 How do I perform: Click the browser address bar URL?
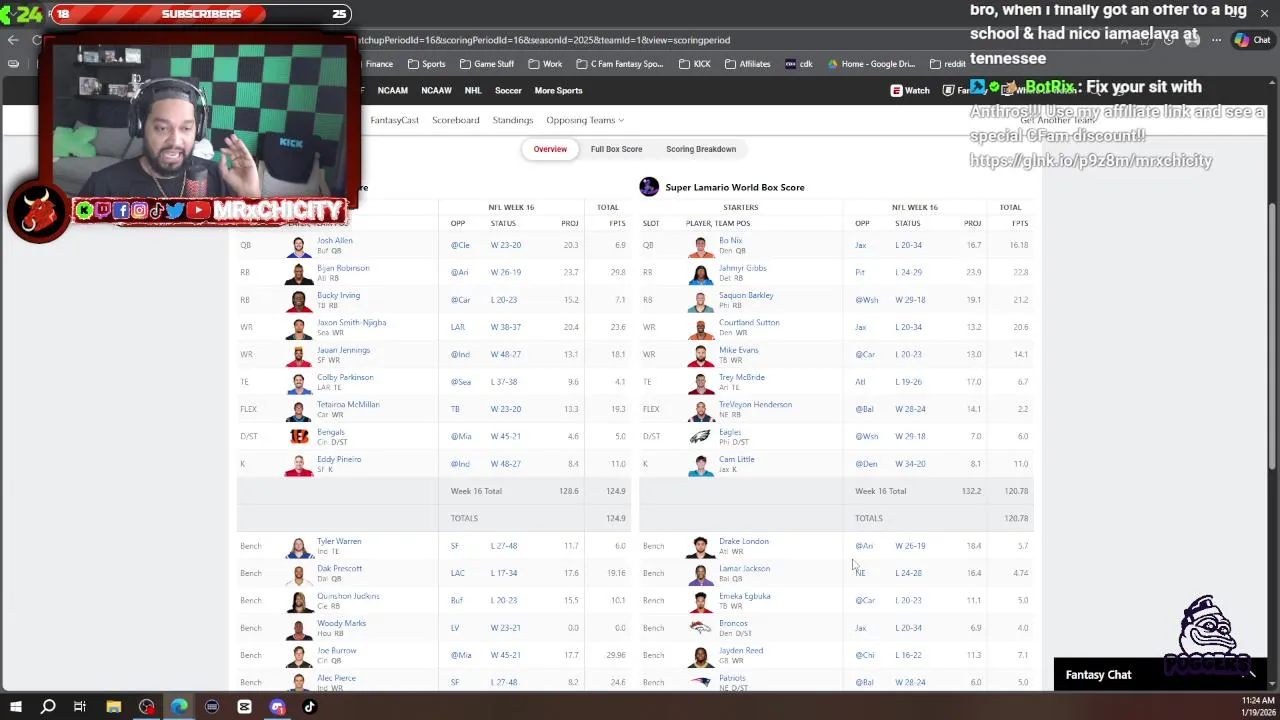(x=545, y=40)
